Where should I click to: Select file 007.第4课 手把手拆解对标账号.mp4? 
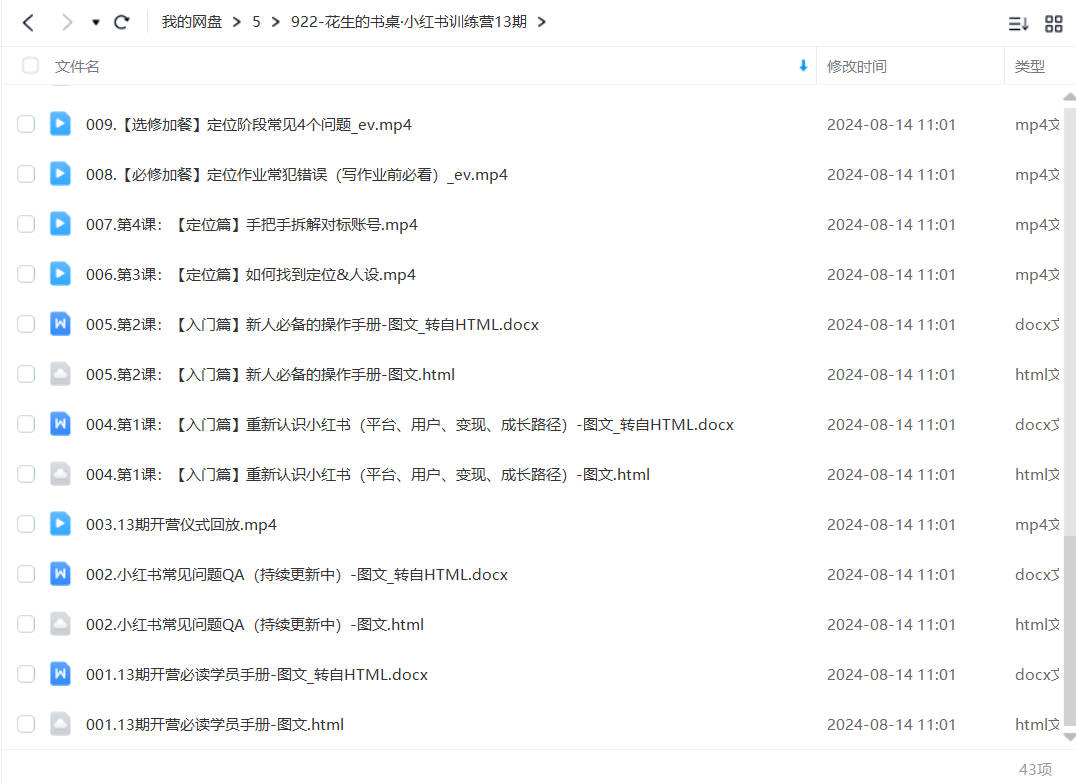pyautogui.click(x=252, y=225)
